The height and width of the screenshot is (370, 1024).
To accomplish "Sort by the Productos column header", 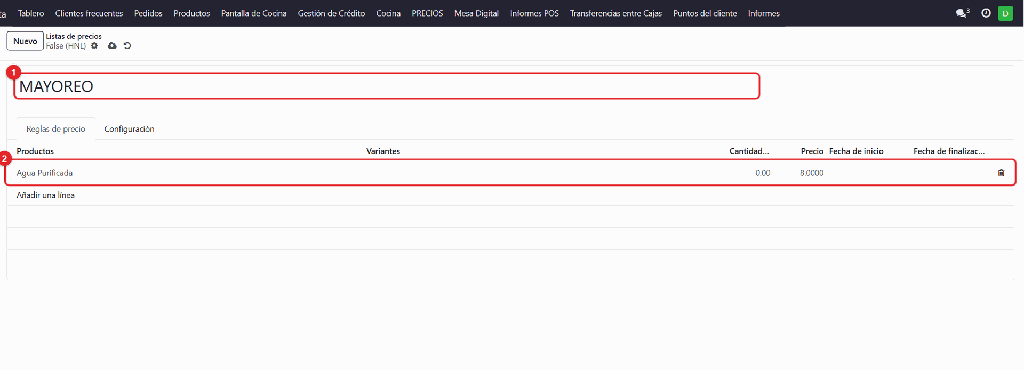I will point(35,151).
